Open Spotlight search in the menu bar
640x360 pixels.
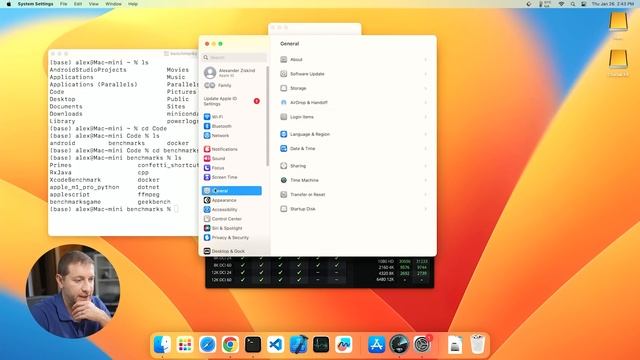click(573, 4)
